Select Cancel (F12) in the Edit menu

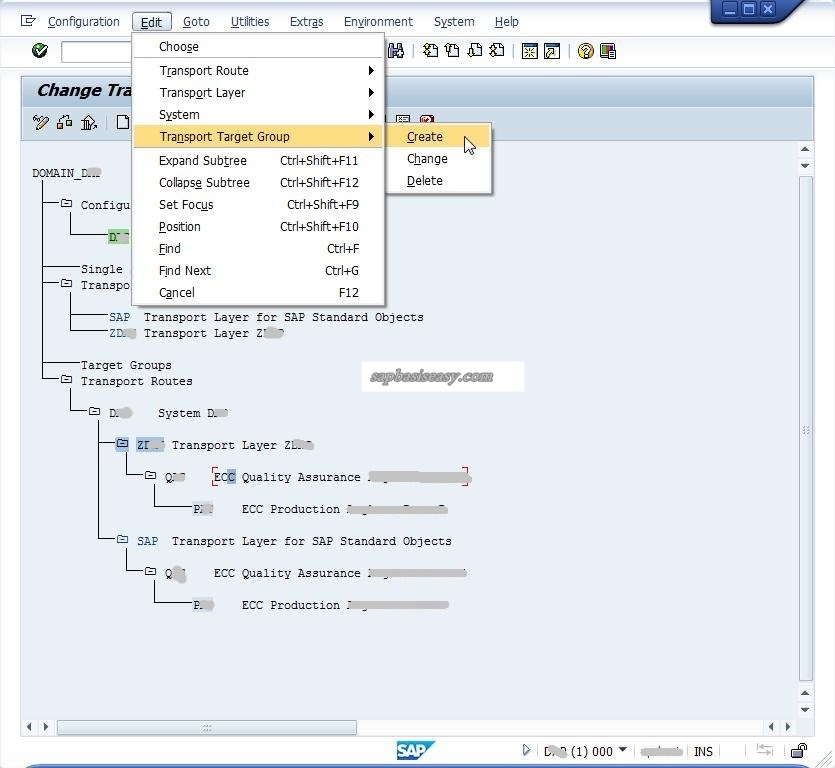258,293
